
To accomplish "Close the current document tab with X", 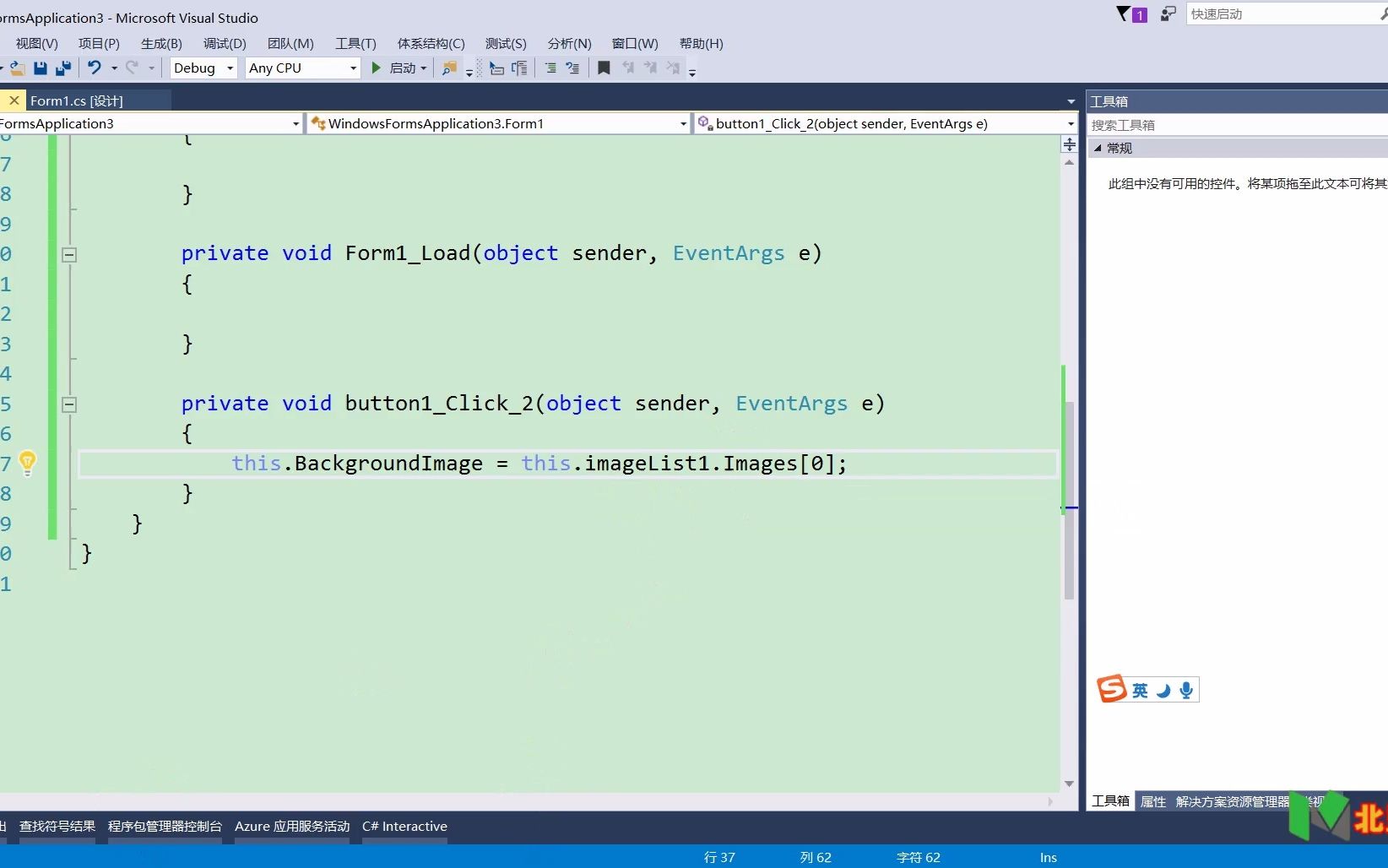I will (x=14, y=100).
